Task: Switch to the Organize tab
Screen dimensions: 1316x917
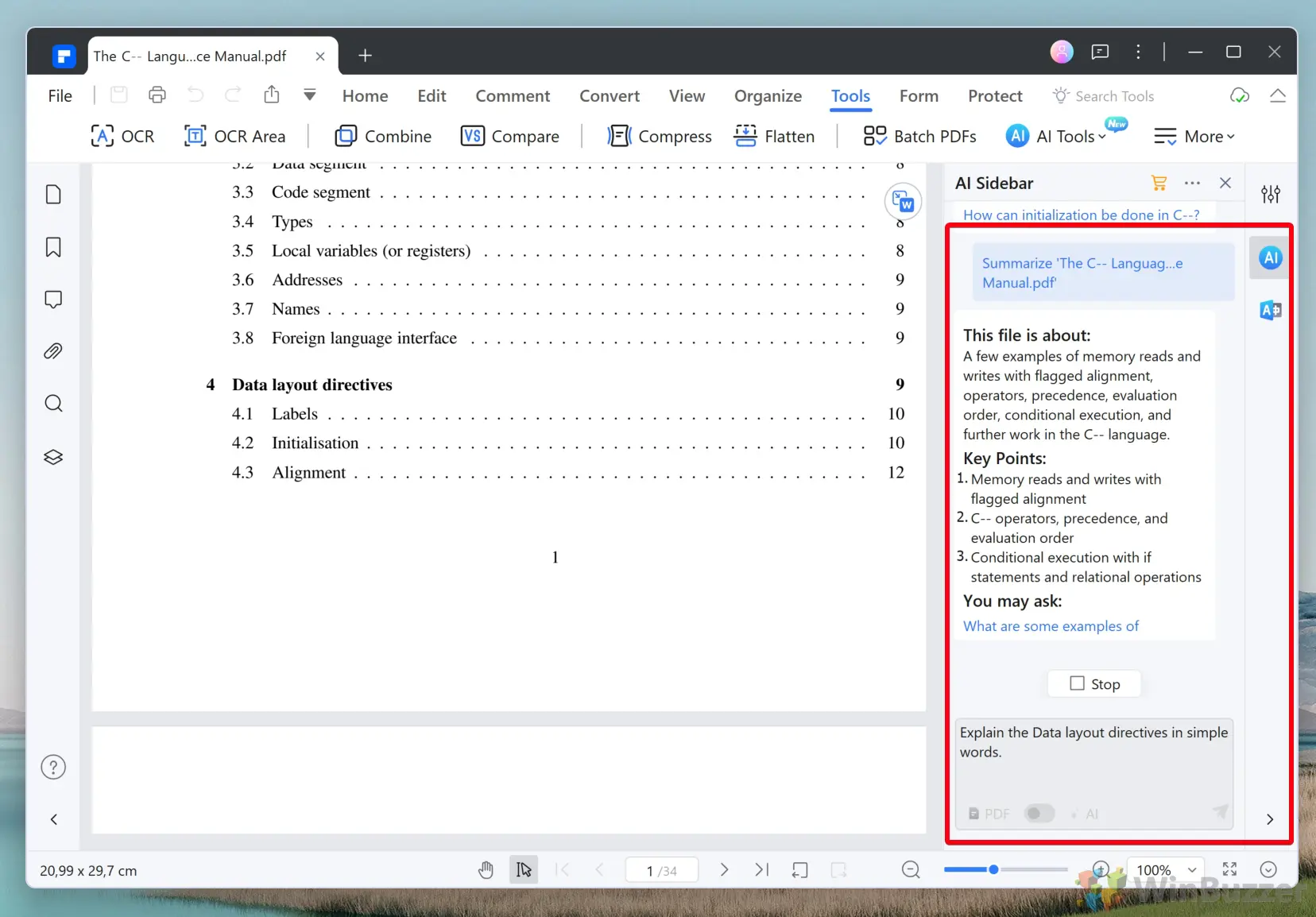Action: click(x=767, y=96)
